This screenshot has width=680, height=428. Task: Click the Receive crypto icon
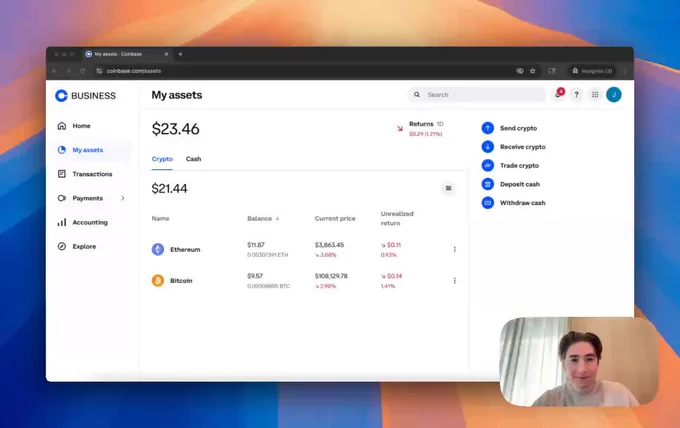tap(488, 147)
